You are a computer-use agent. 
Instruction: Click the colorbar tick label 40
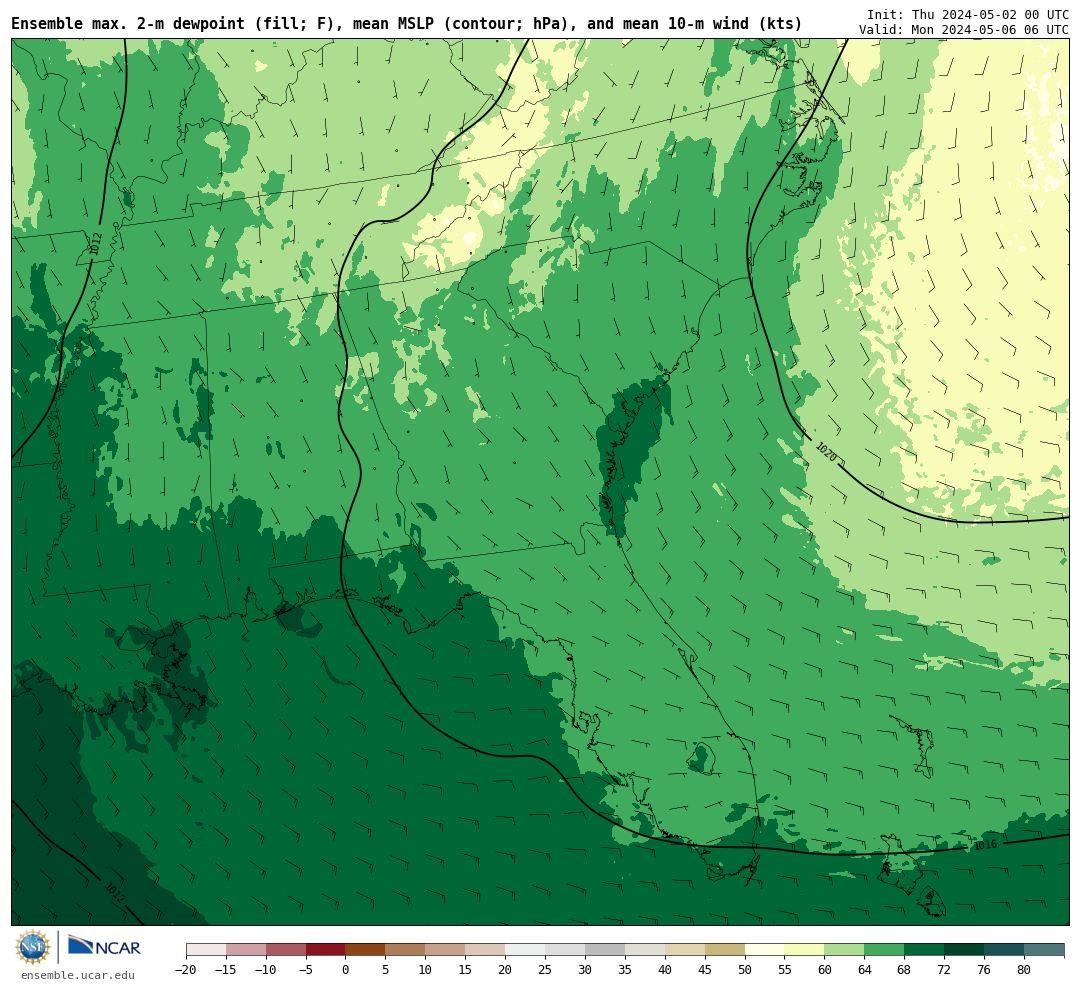click(665, 970)
